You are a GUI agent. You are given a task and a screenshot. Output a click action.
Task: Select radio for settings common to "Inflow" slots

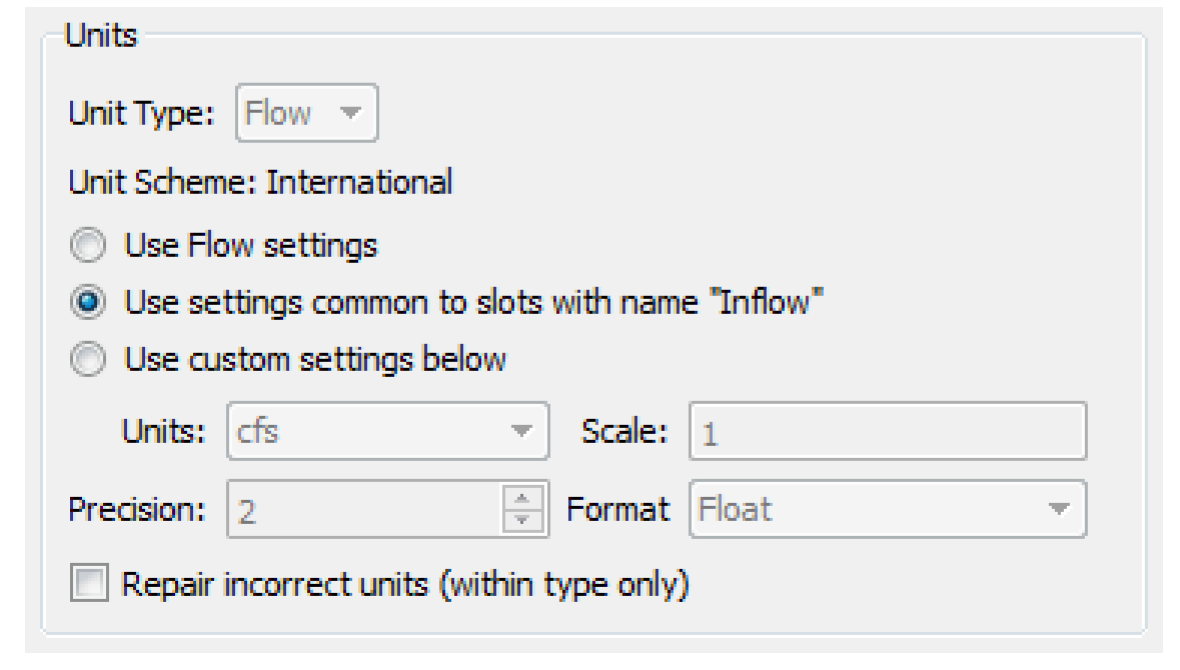coord(90,303)
